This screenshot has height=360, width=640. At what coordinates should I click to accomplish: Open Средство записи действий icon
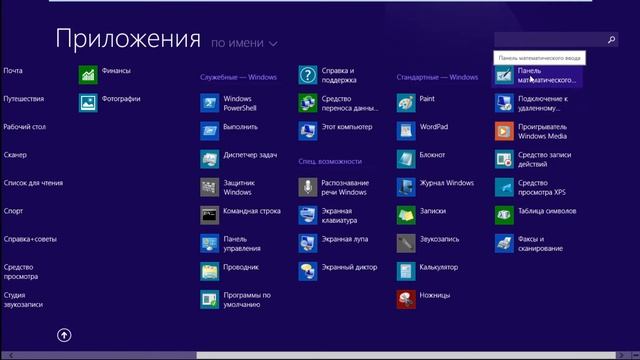504,159
